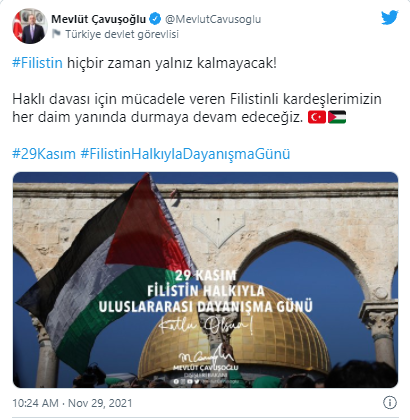Click the Twitter bird logo
This screenshot has width=410, height=420.
[390, 18]
